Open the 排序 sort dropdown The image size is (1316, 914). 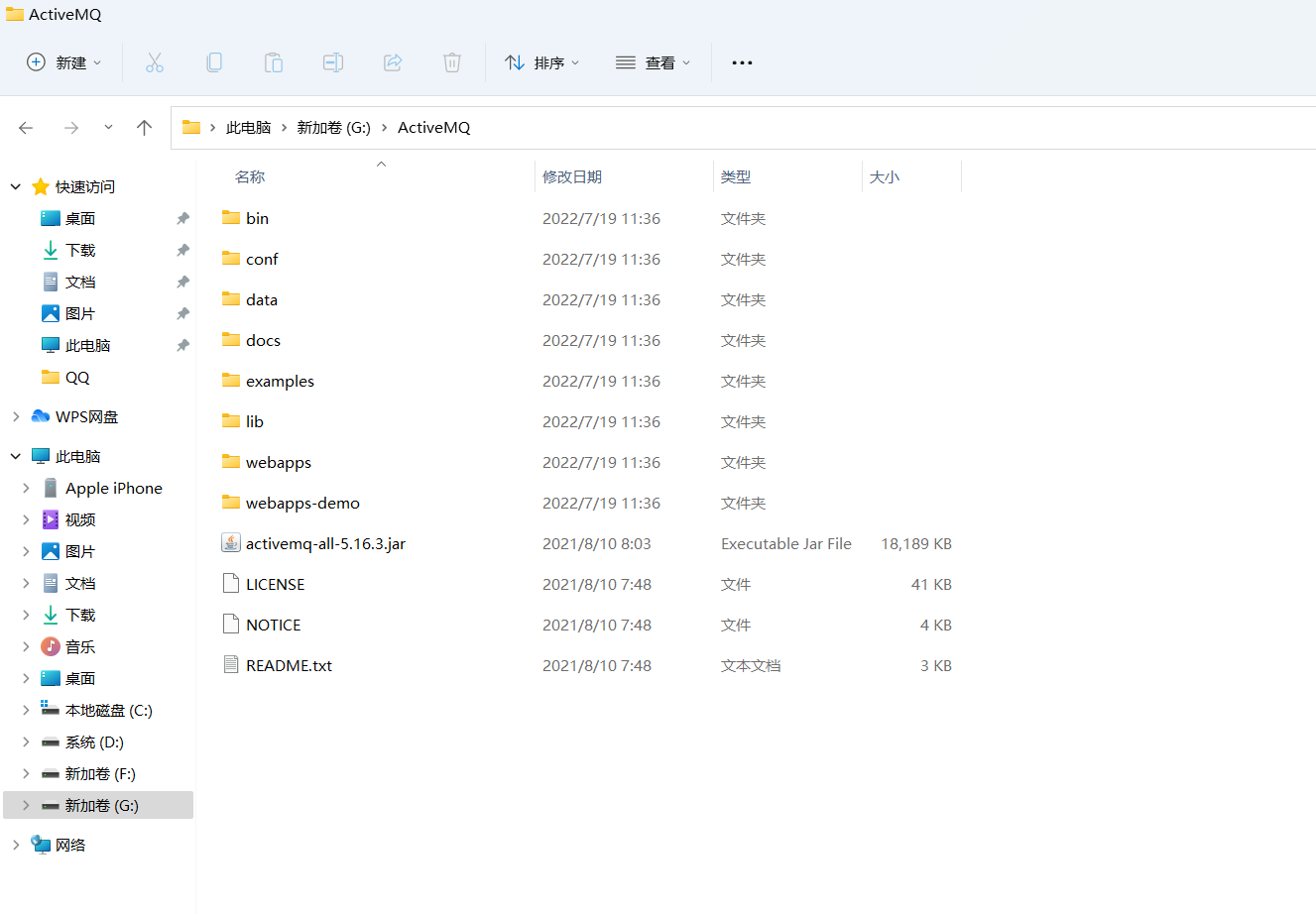click(542, 62)
